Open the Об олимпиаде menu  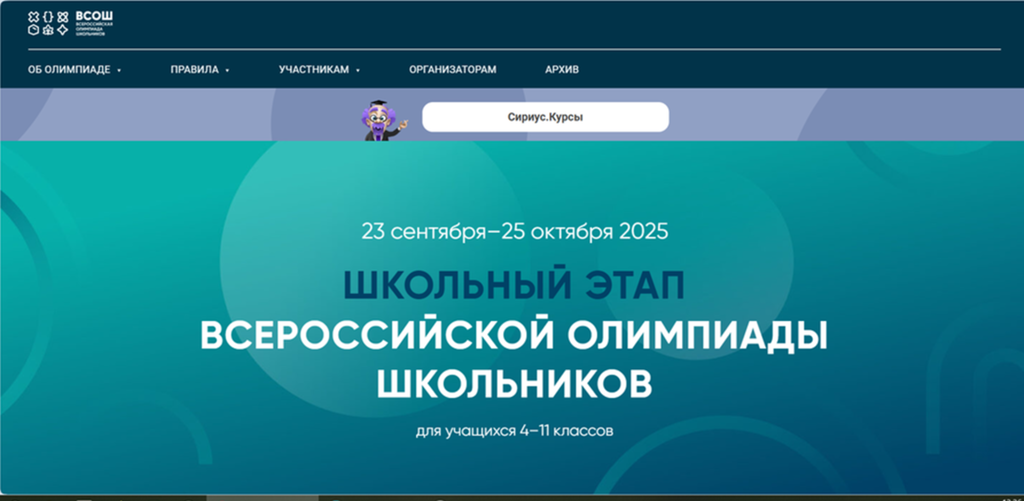pyautogui.click(x=70, y=70)
